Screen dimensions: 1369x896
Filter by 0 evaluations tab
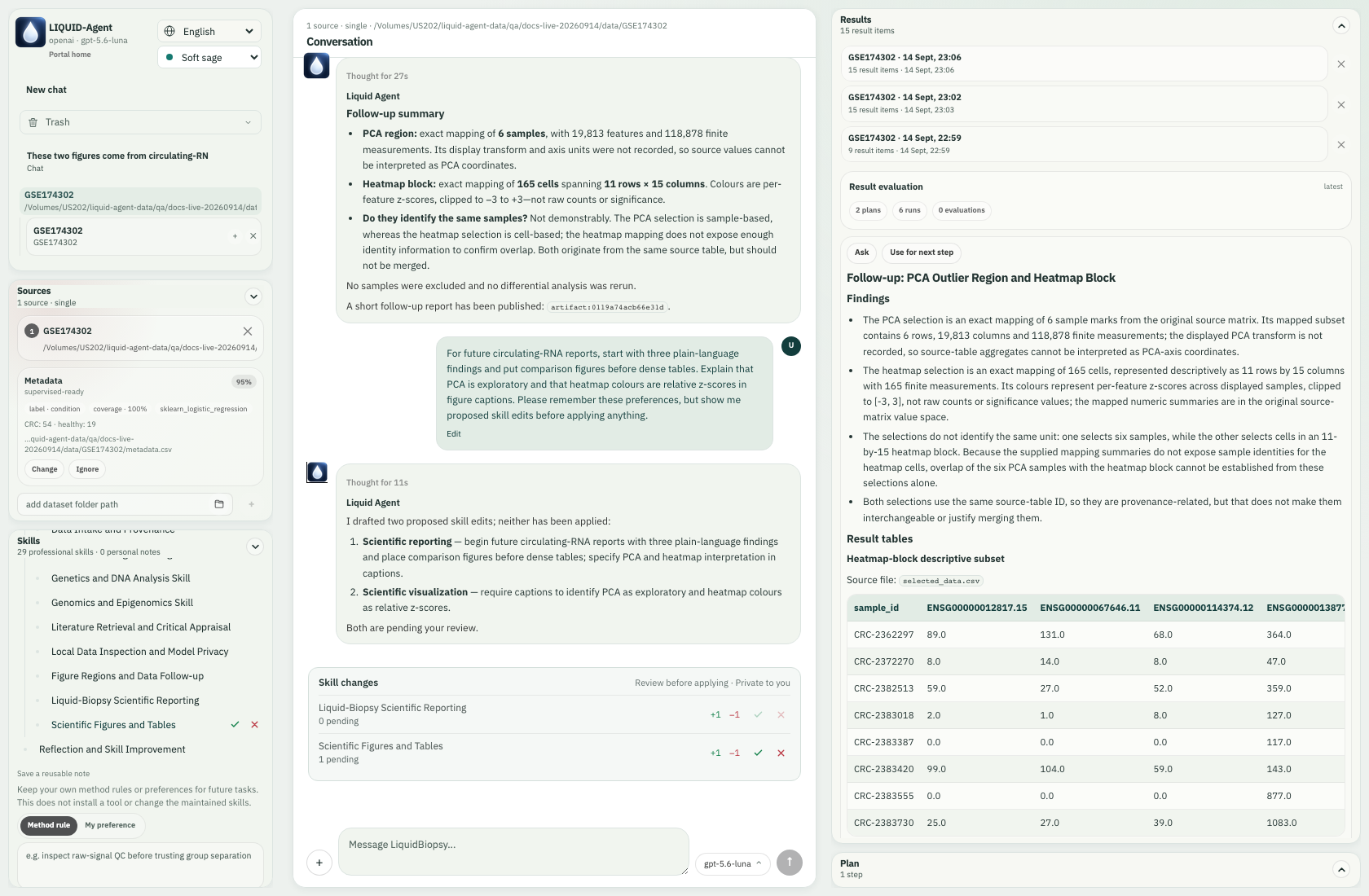pyautogui.click(x=962, y=210)
